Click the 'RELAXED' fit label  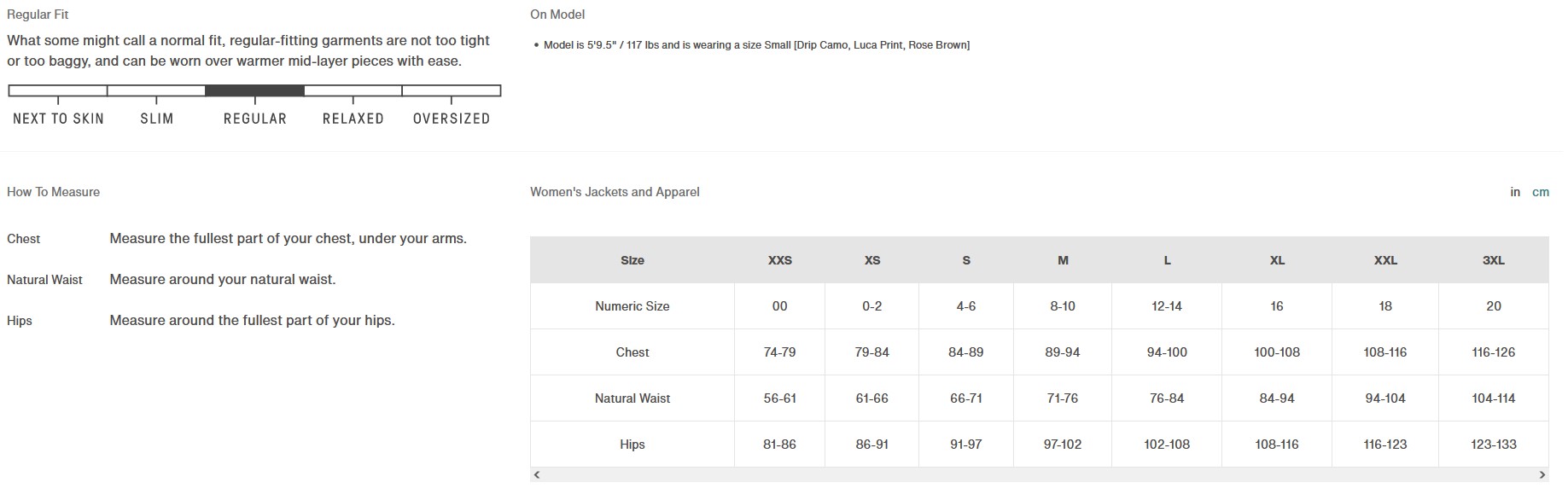(353, 119)
